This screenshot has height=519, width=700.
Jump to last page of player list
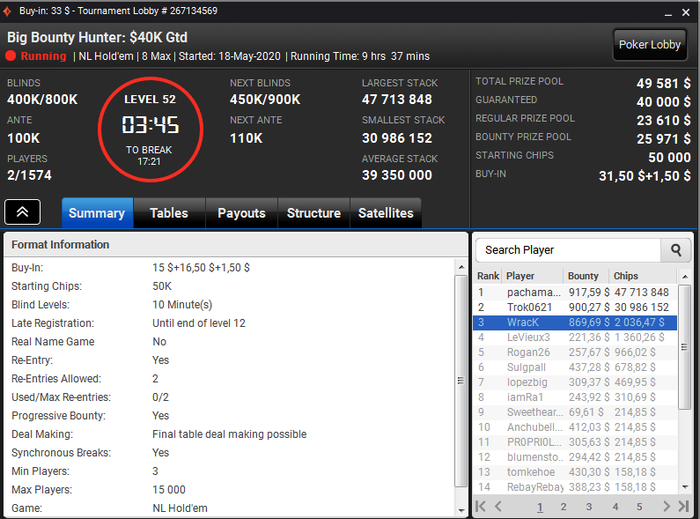tap(683, 506)
